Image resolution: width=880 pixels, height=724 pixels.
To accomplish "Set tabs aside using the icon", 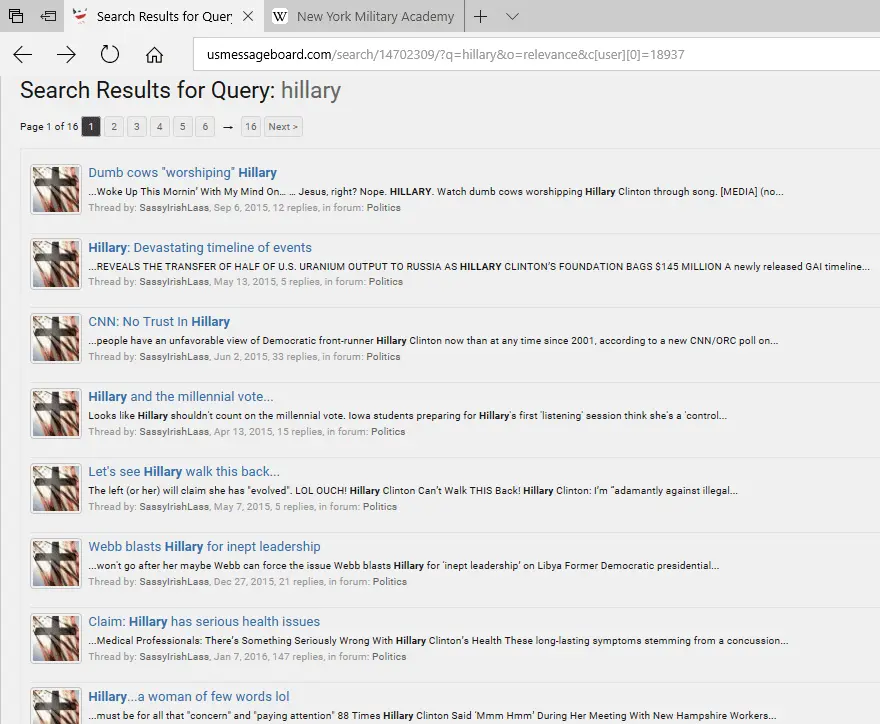I will [48, 16].
